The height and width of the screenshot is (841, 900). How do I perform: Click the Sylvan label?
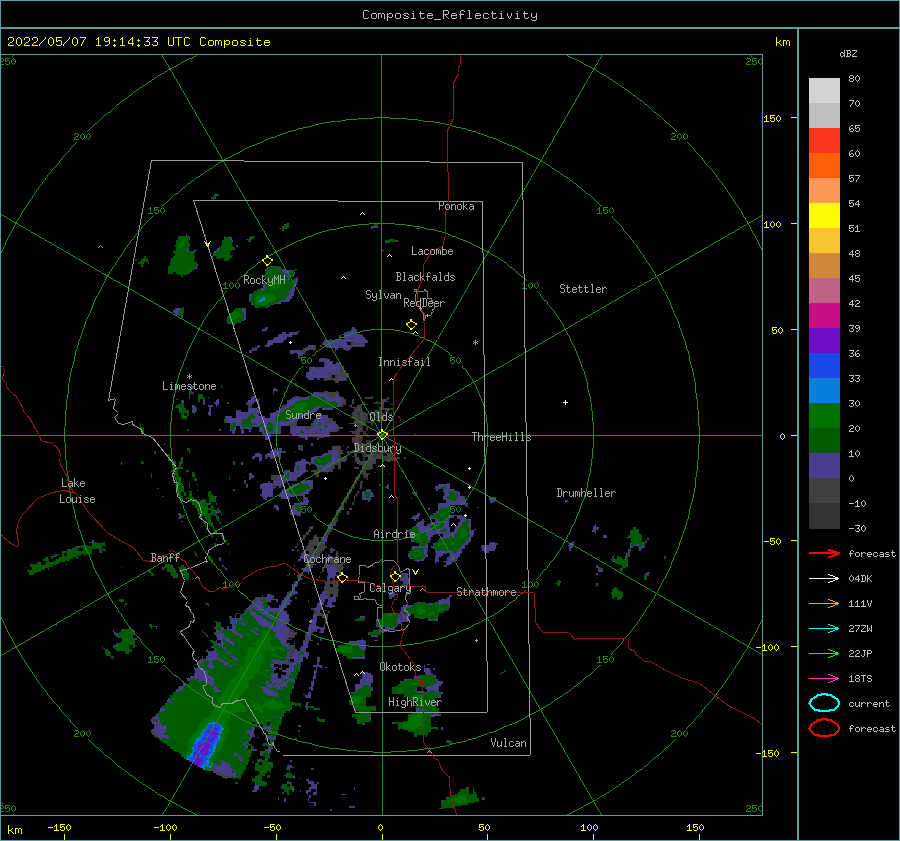[x=383, y=295]
